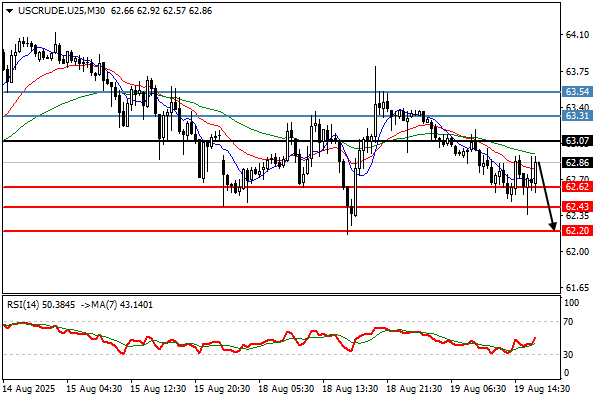Click the RSI(14) 50.3845 indicator label
This screenshot has height=400, width=600.
pos(41,305)
